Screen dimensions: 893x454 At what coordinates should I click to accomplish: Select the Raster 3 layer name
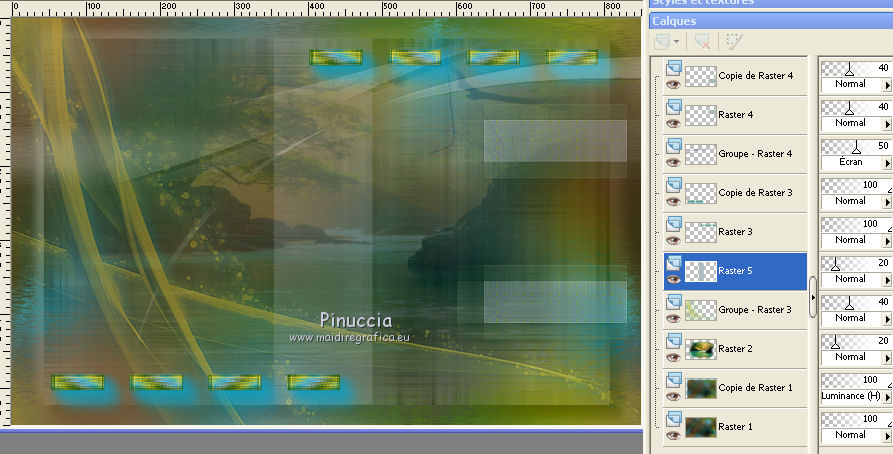735,232
